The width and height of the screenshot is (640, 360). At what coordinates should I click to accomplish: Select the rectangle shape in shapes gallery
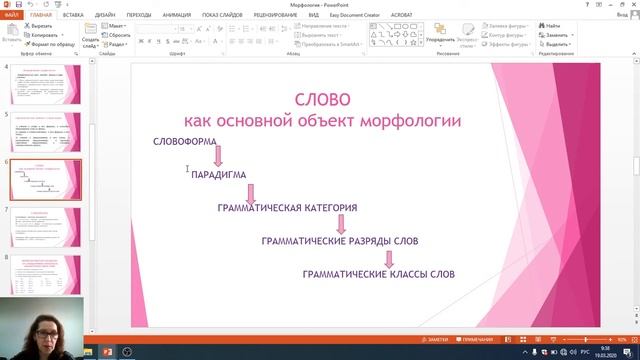pos(397,27)
